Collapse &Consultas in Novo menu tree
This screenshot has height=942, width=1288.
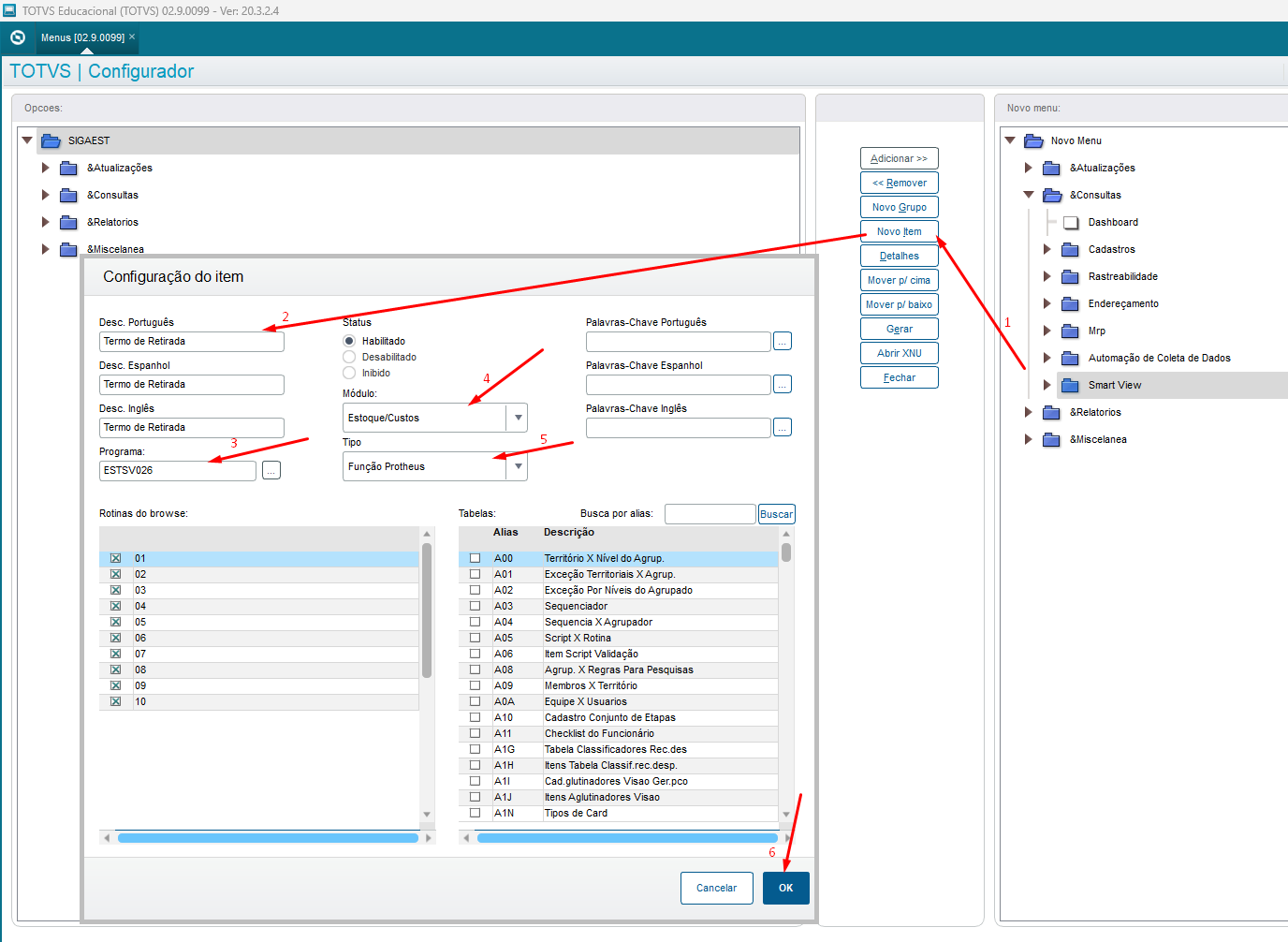(1029, 195)
